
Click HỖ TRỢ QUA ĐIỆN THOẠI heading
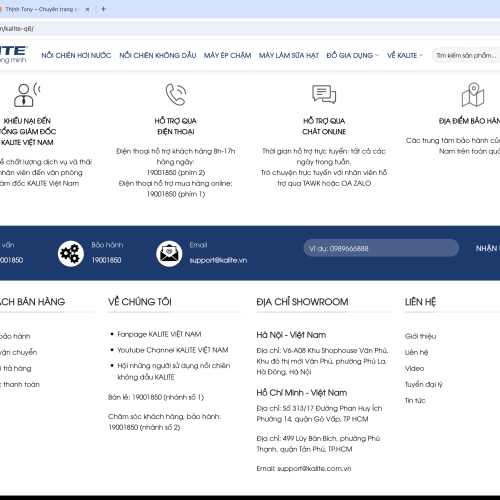pyautogui.click(x=176, y=126)
